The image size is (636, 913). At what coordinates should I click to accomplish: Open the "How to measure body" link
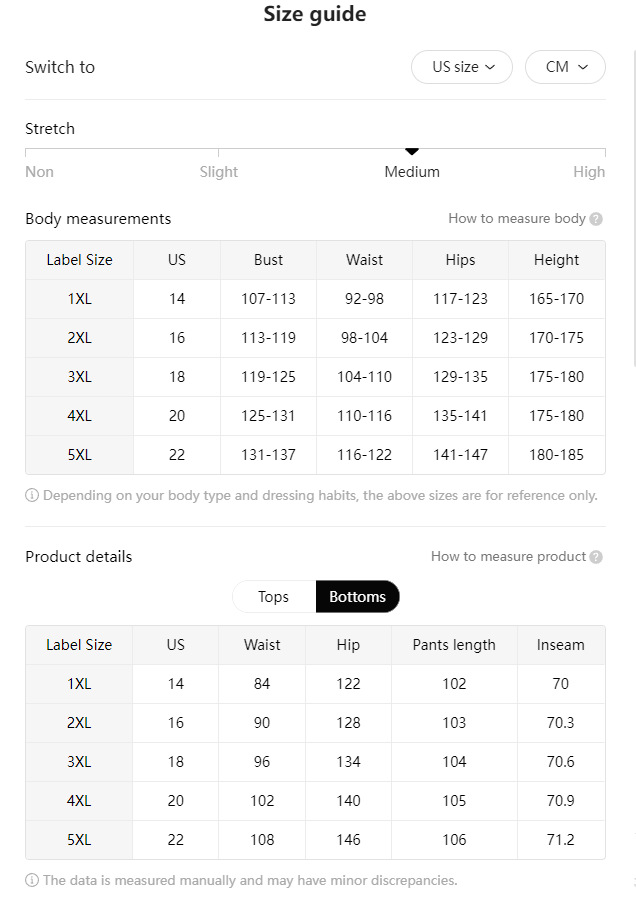(x=516, y=219)
